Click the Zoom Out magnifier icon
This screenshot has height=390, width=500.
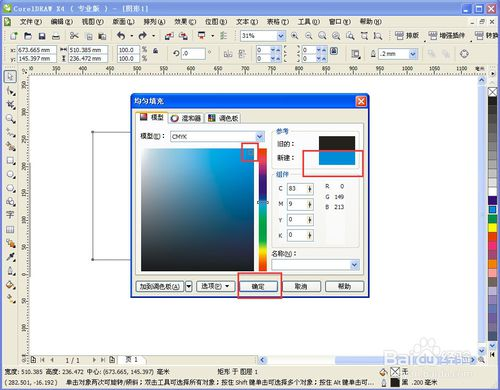309,36
